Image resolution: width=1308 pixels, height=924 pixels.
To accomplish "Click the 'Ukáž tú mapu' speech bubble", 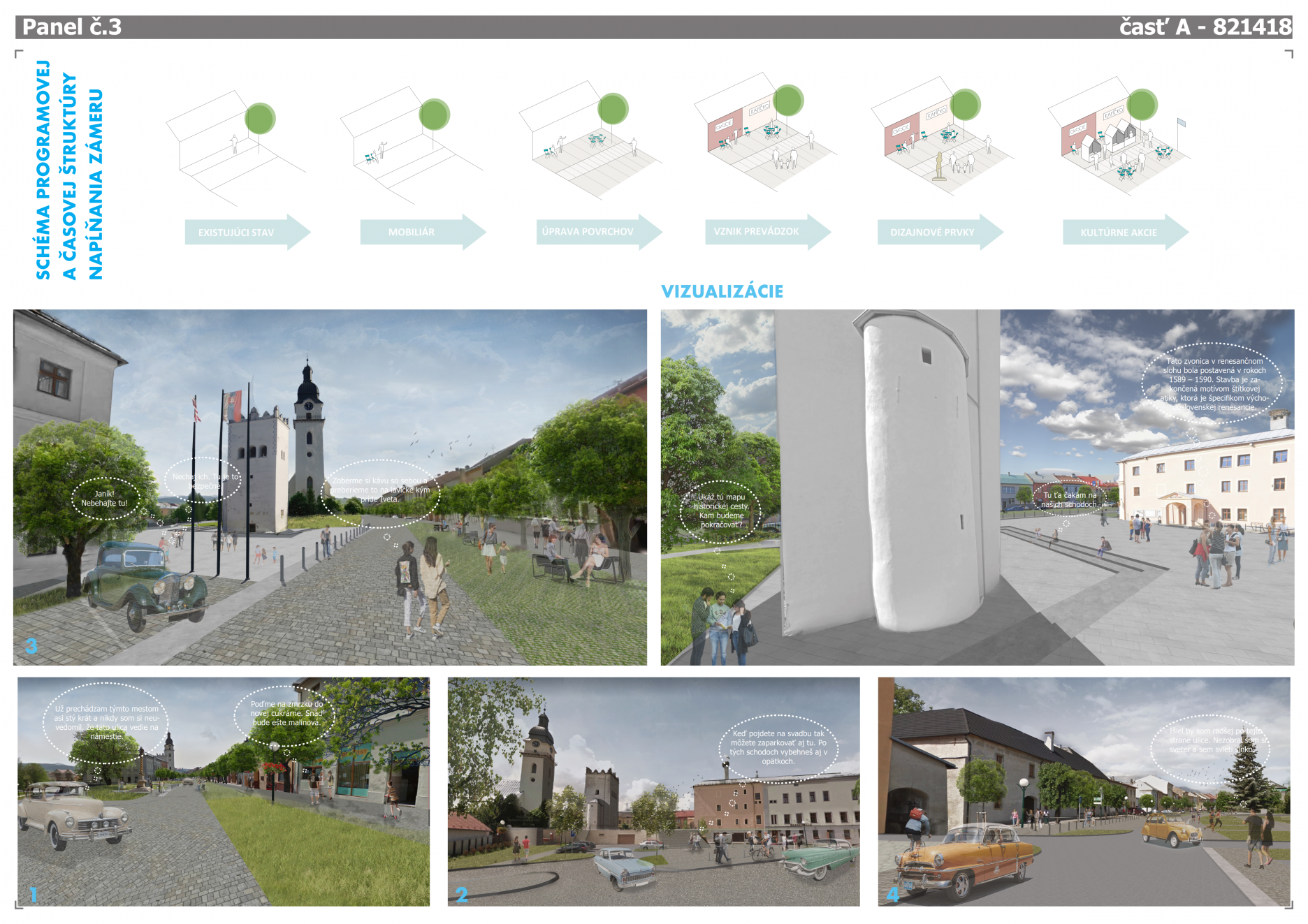I will [x=721, y=511].
